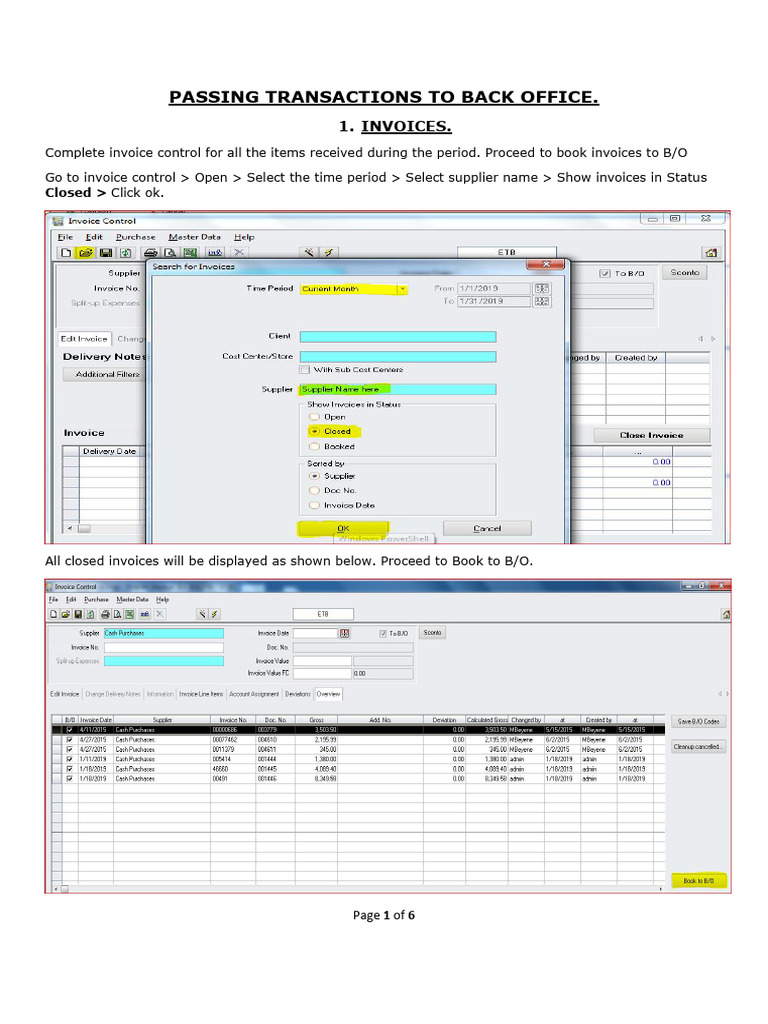
Task: Click Refresh icon in lower toolbar
Action: pyautogui.click(x=91, y=614)
